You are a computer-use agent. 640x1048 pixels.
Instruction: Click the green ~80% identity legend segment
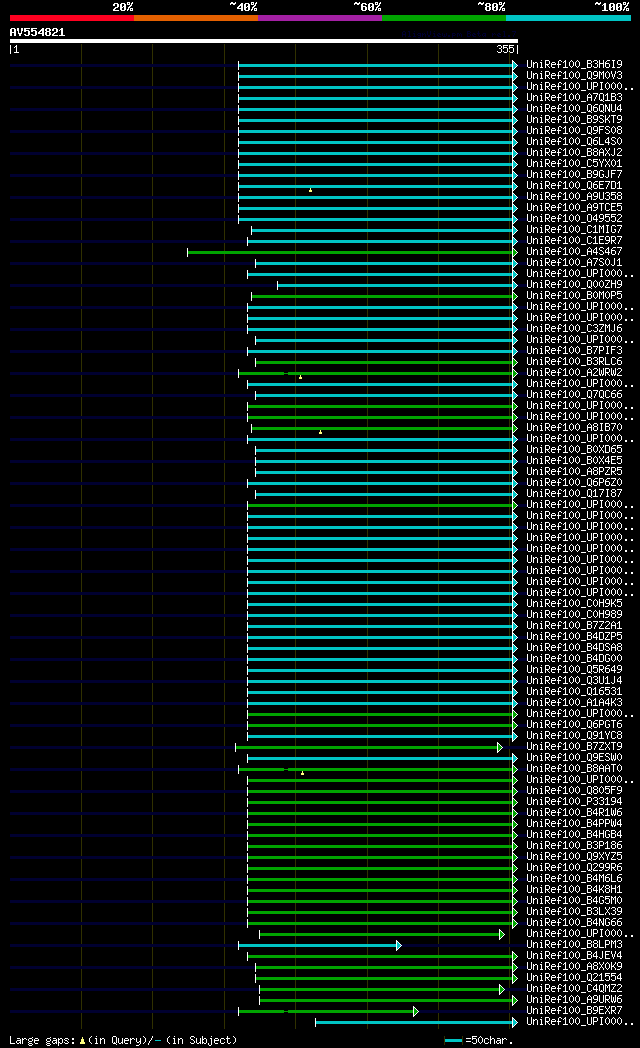pos(444,18)
